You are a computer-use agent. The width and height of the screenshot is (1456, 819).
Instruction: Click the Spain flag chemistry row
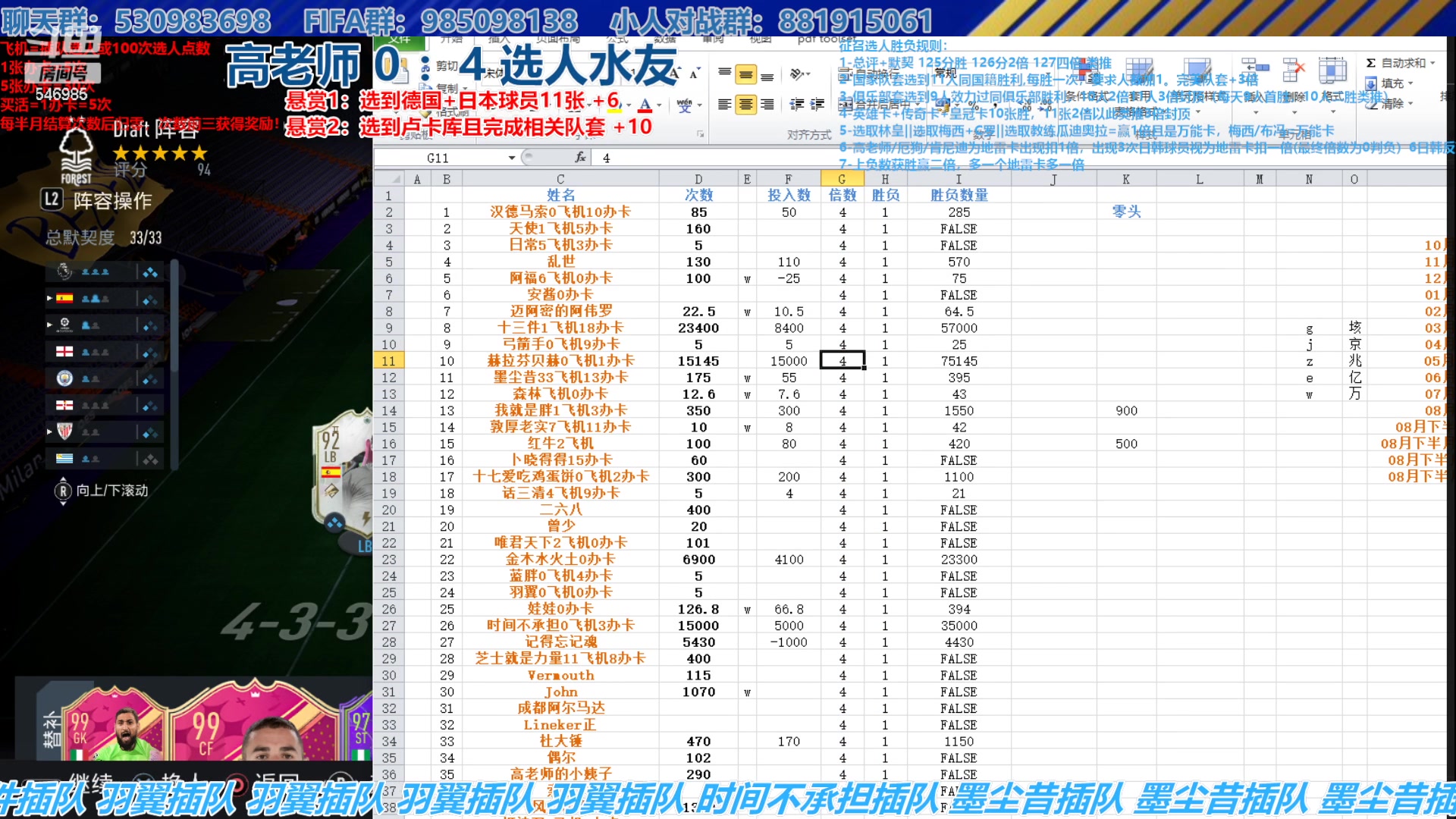105,298
